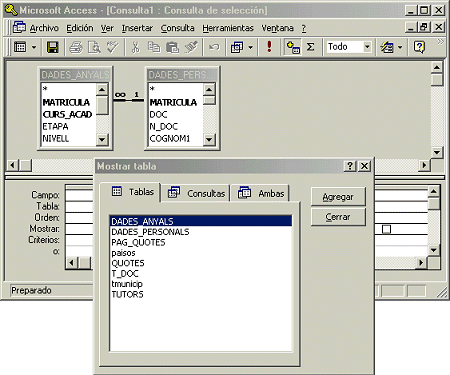Click the DADES_PERS table title bar
This screenshot has height=375, width=450.
coord(182,75)
